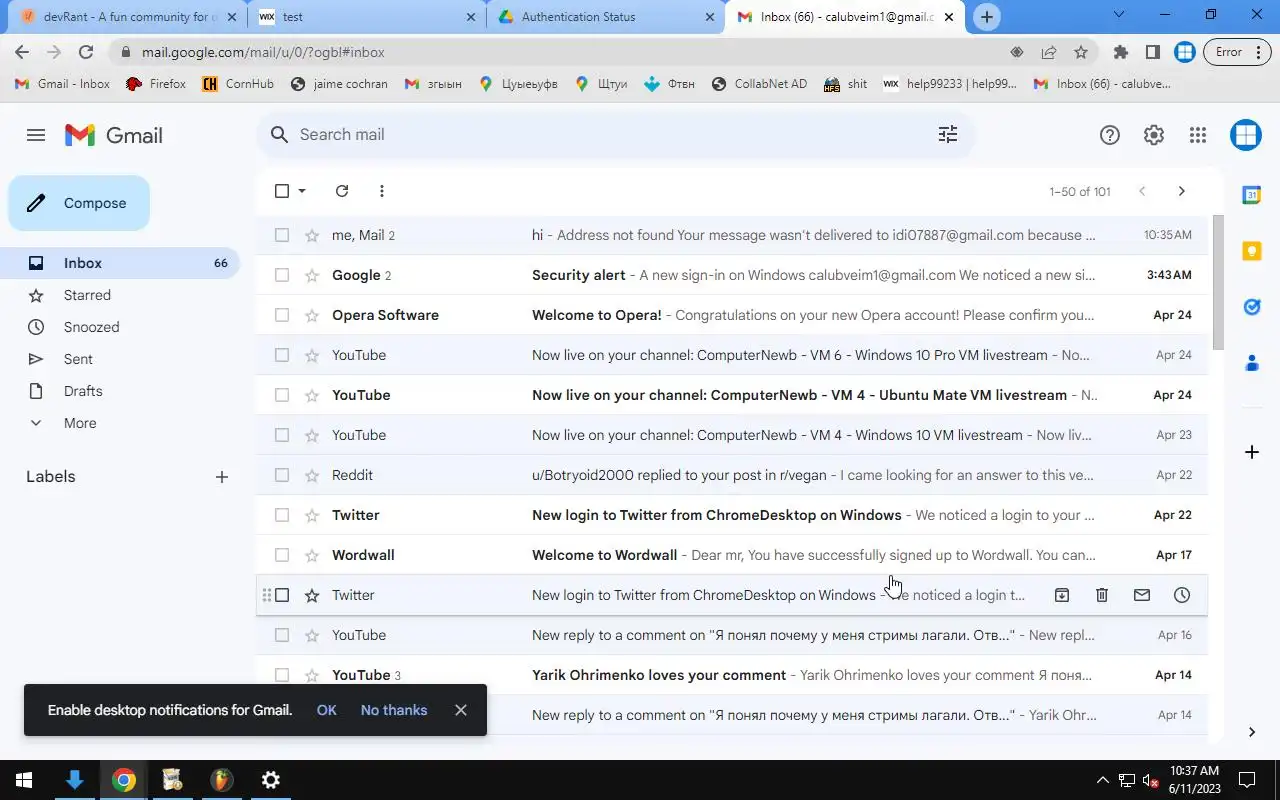Get add-ons plus icon in side panel

(x=1251, y=452)
